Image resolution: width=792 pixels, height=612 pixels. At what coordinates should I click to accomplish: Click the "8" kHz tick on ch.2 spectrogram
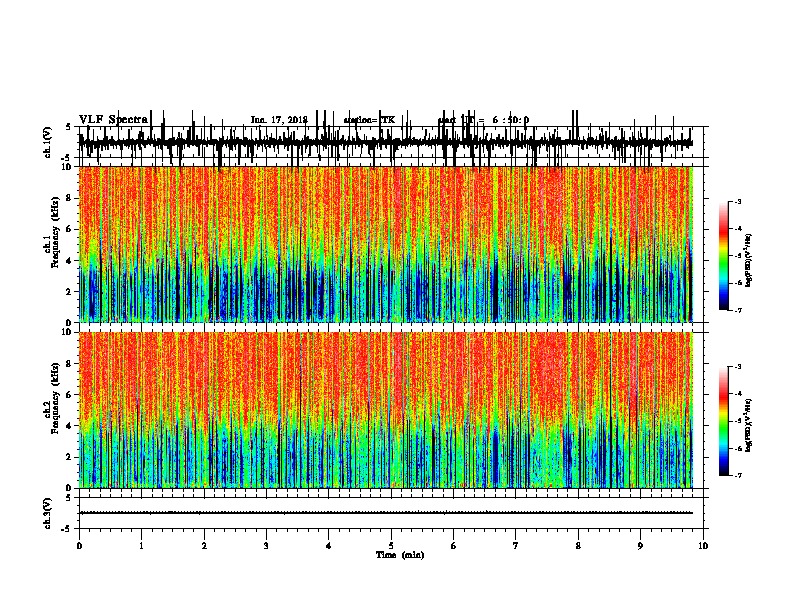click(x=69, y=364)
